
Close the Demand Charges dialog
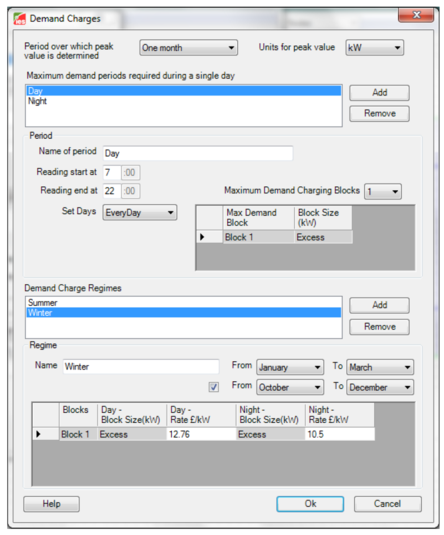tap(416, 15)
